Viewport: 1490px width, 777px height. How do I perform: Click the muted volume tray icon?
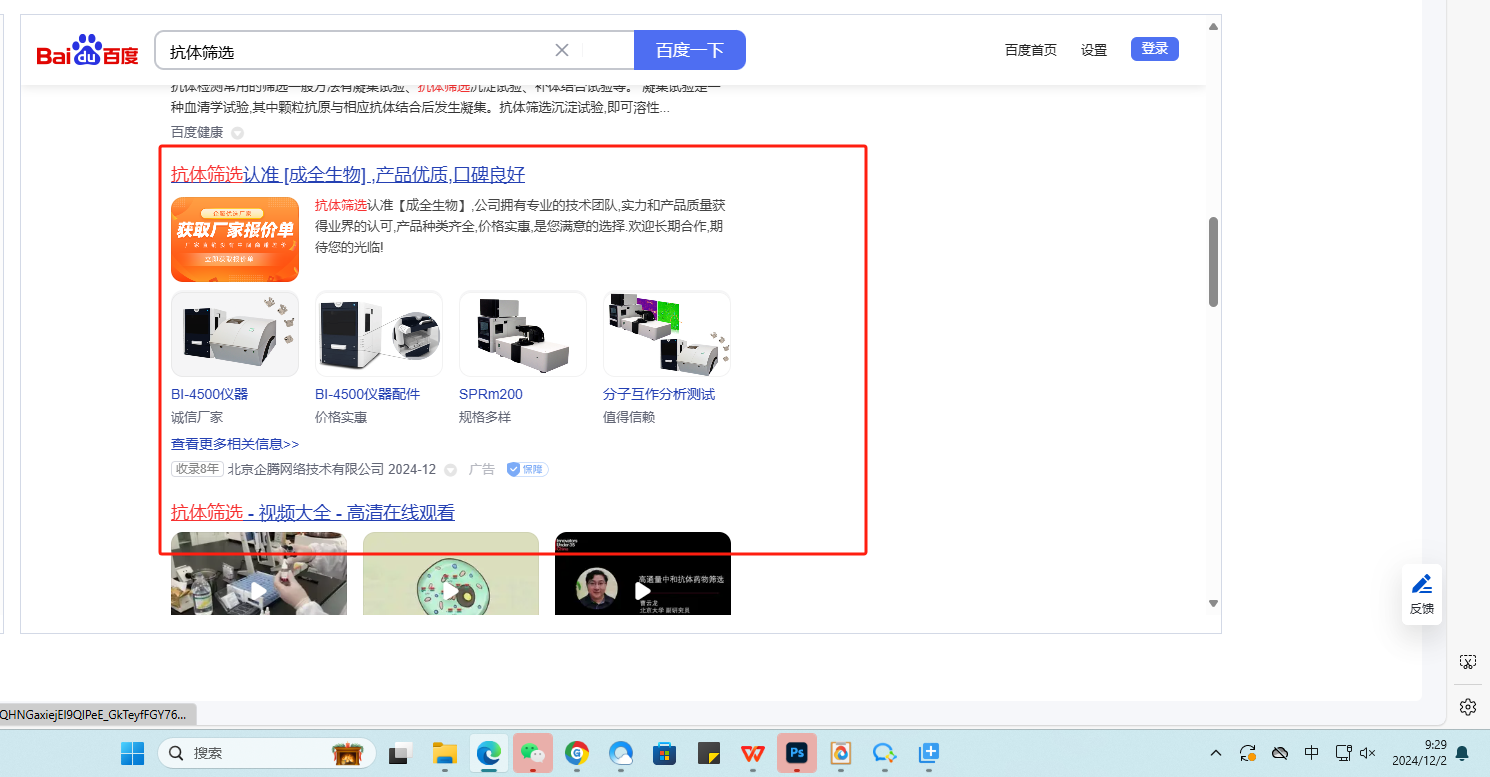(1369, 753)
